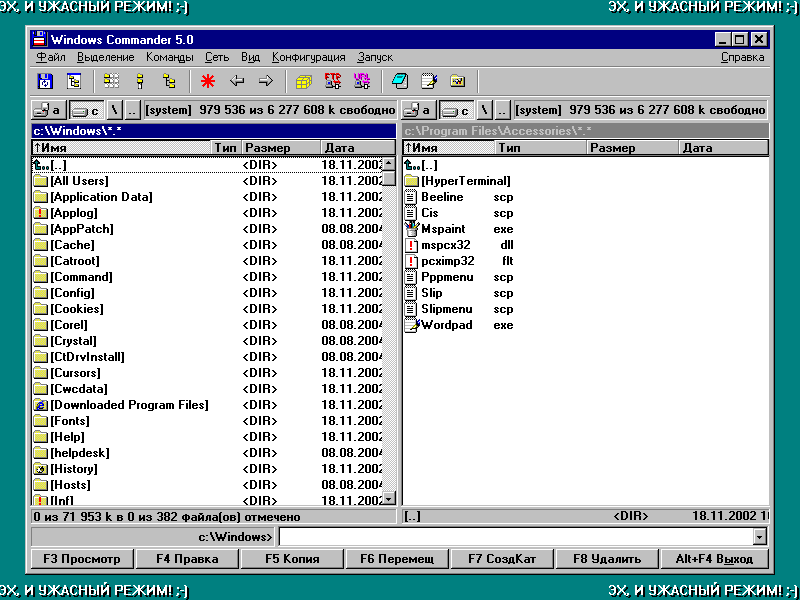This screenshot has height=600, width=800.
Task: Select Mspaint exe icon in right panel
Action: 411,229
